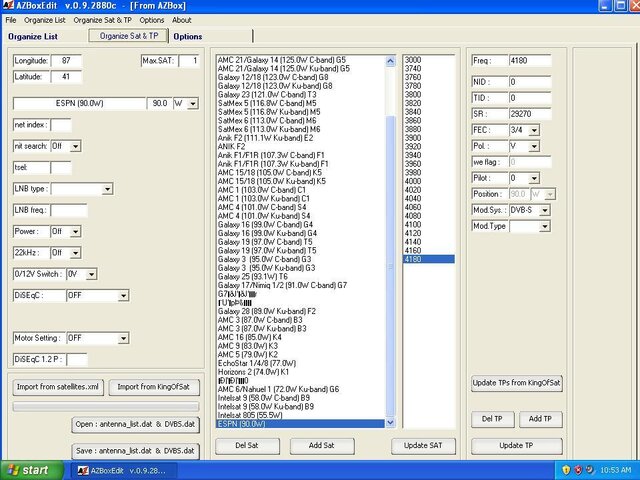Click Open antenna_list.dat & DVBS.dat button
640x480 pixels.
(x=135, y=424)
